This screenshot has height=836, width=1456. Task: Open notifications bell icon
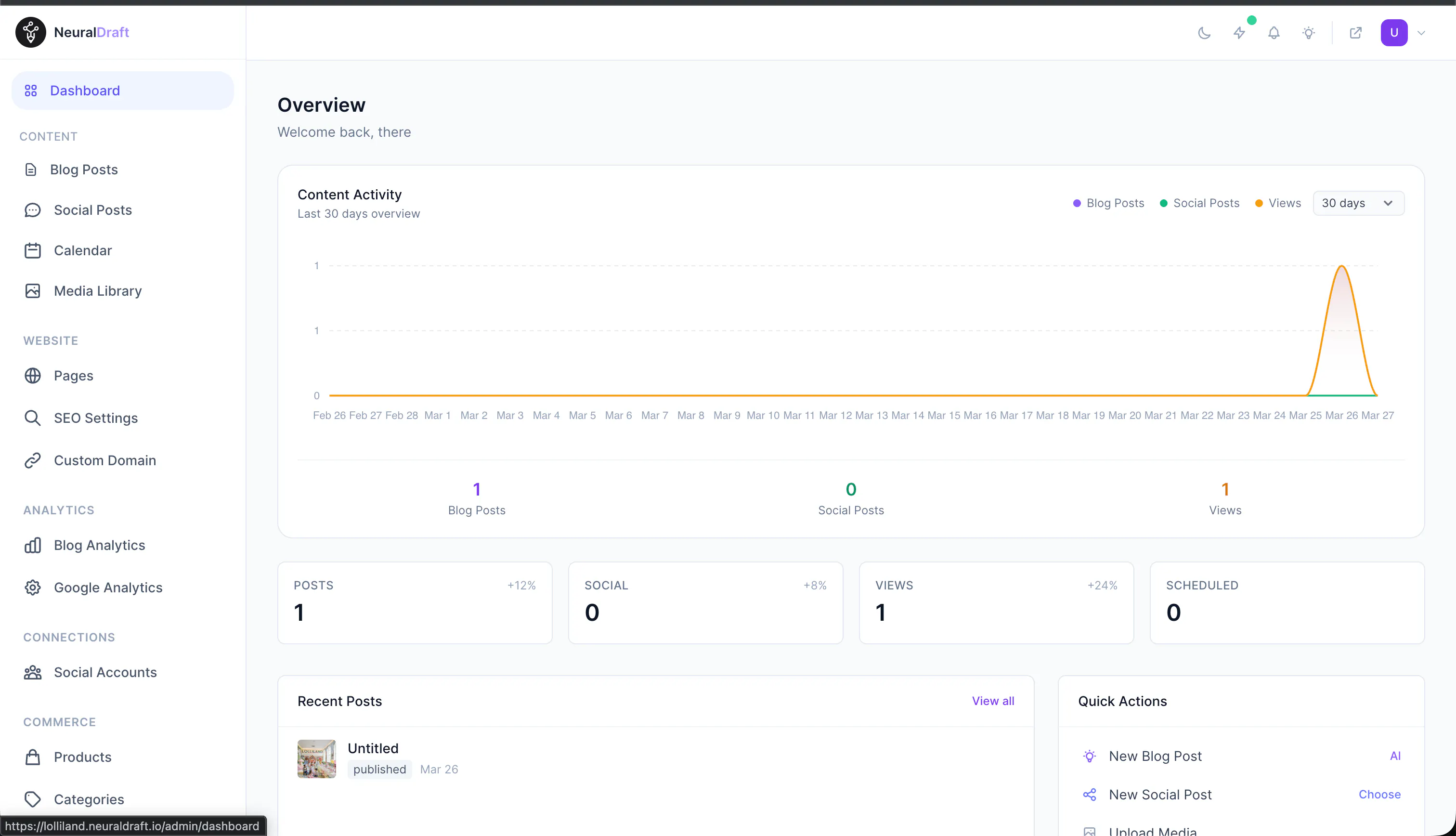pos(1274,33)
